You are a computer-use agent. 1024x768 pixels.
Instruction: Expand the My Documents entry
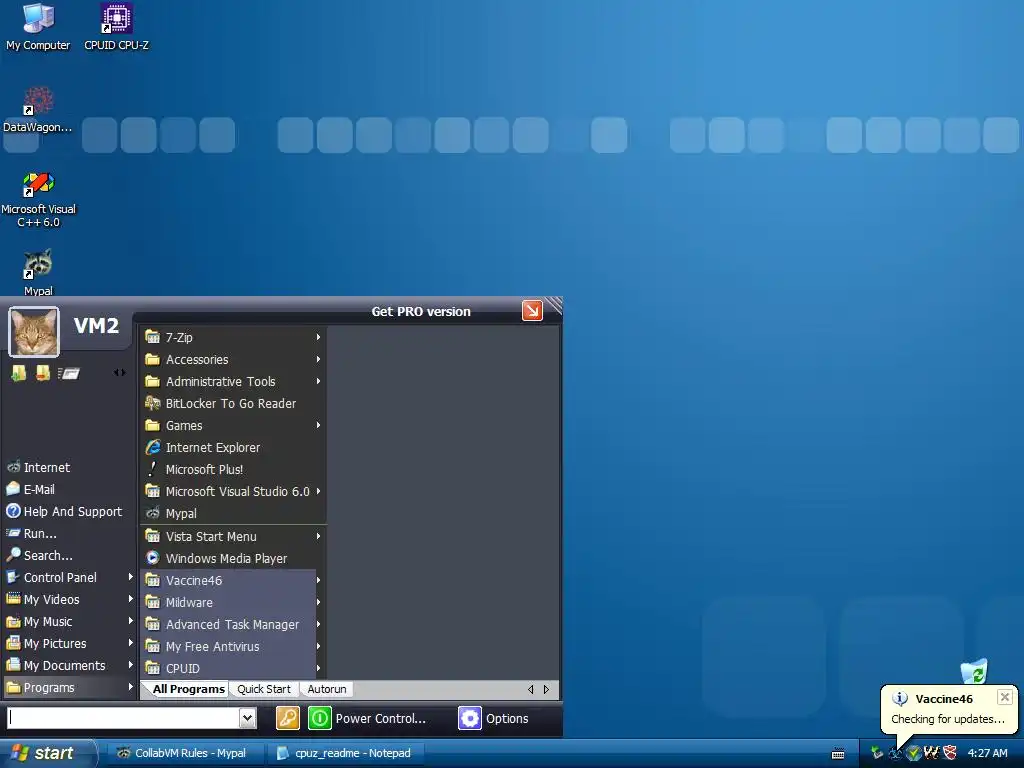coord(69,665)
